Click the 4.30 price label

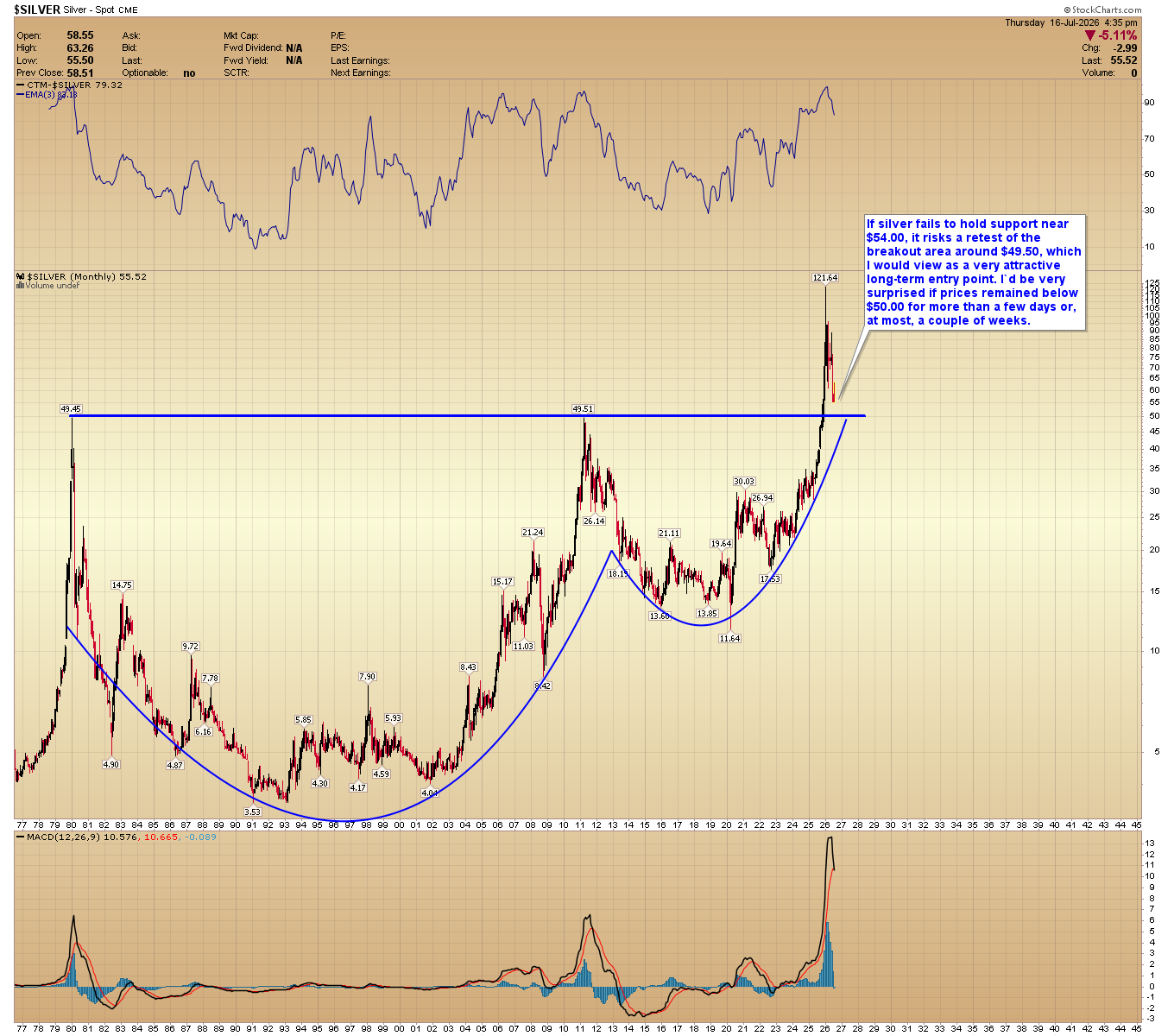pos(319,784)
